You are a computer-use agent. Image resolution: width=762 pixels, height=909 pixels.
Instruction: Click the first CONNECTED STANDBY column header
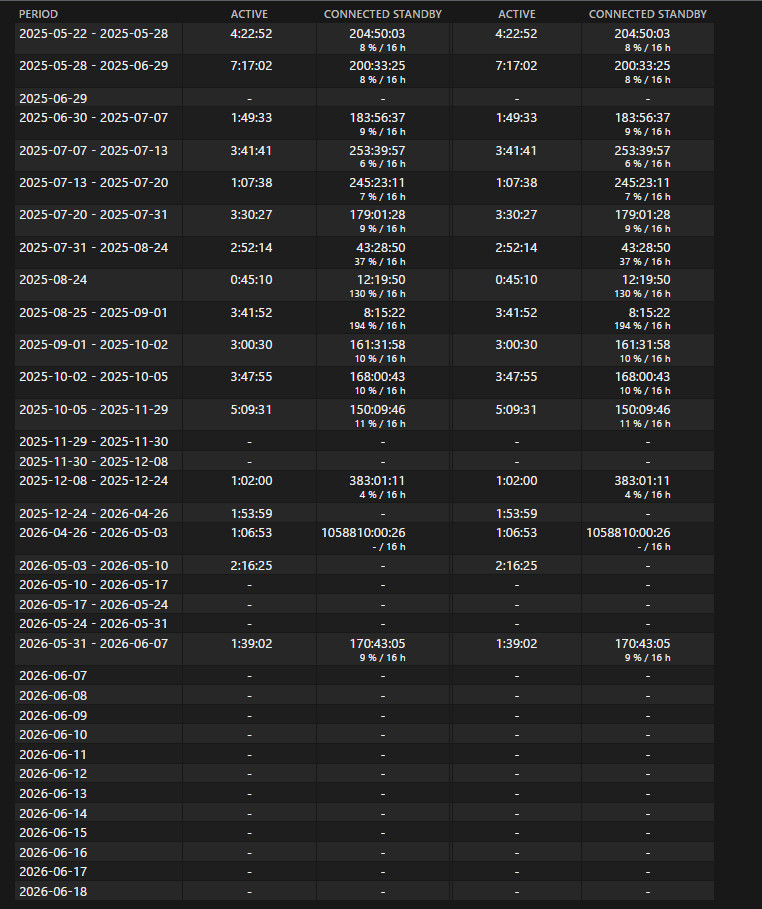(x=383, y=14)
